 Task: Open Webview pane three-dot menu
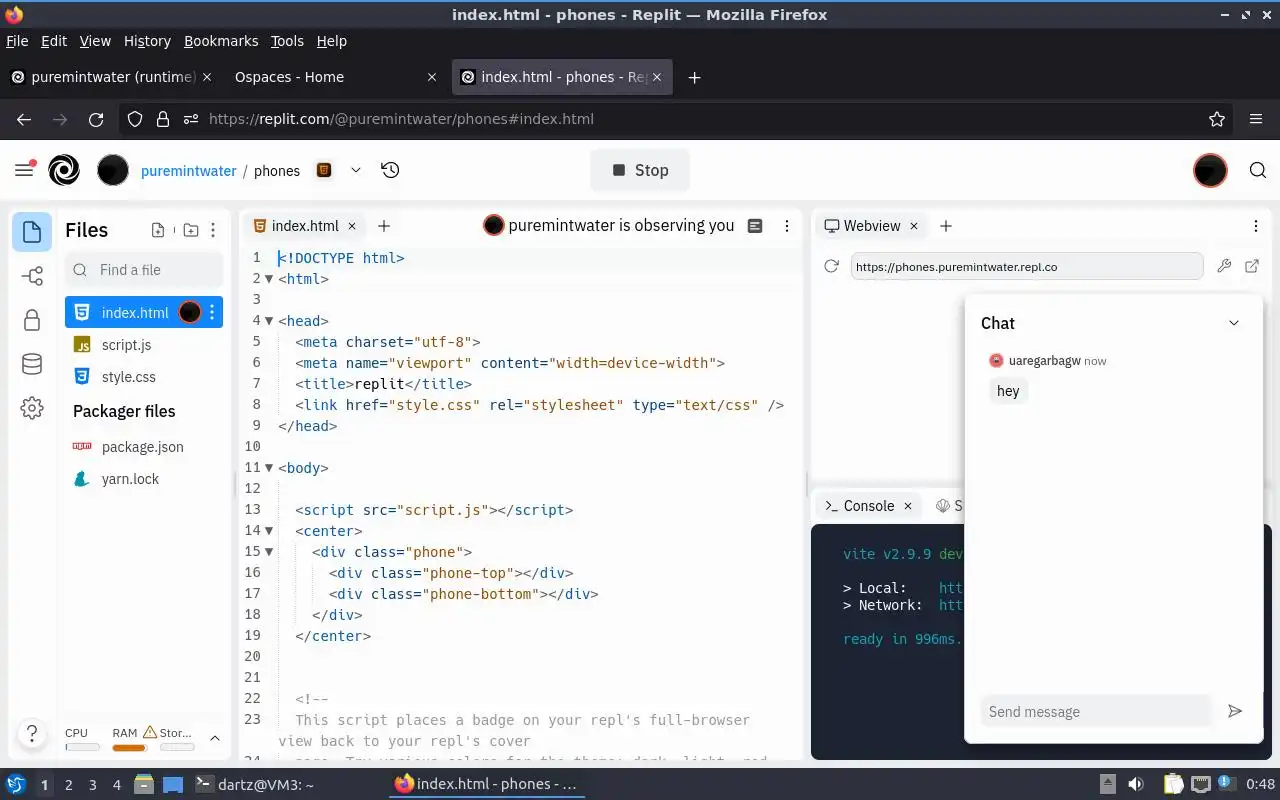click(1256, 226)
